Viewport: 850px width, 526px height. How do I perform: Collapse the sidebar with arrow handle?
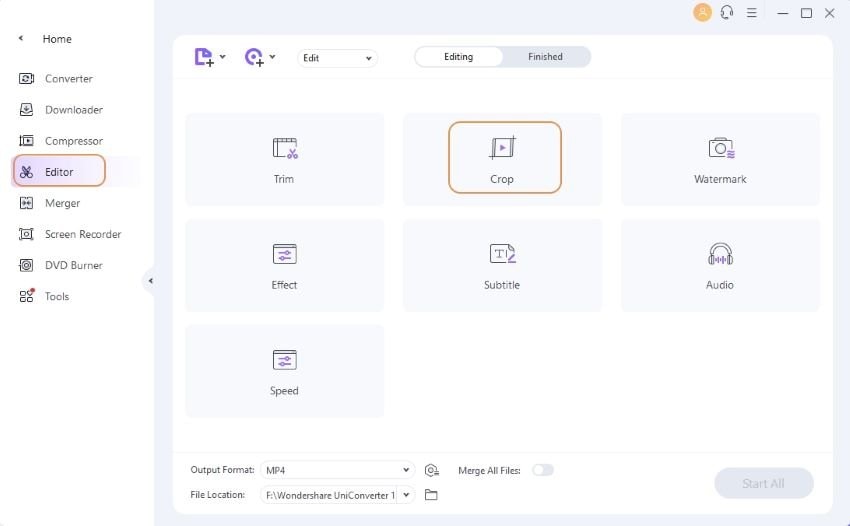click(x=150, y=281)
